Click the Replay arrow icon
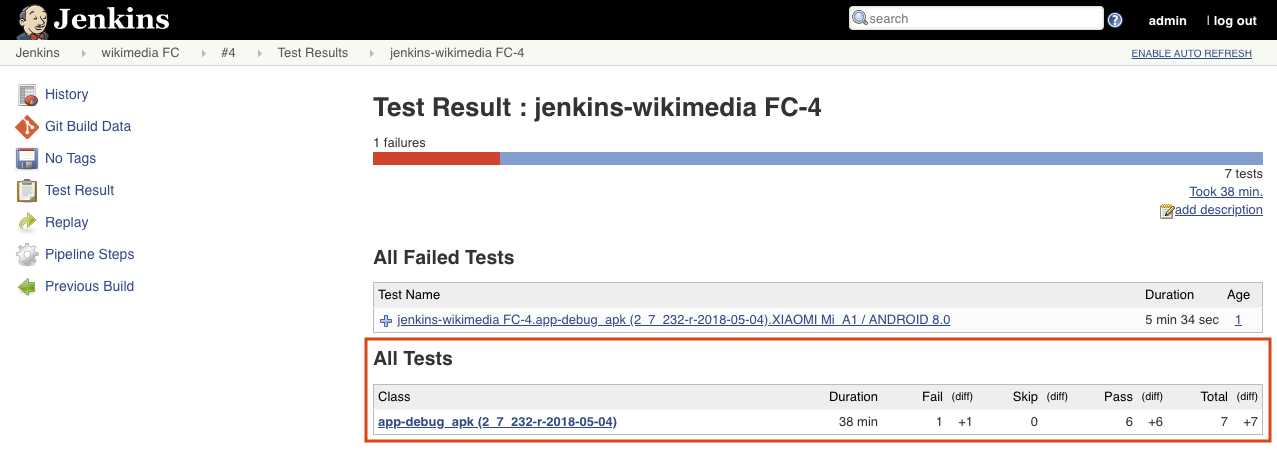The width and height of the screenshot is (1277, 460). (28, 223)
